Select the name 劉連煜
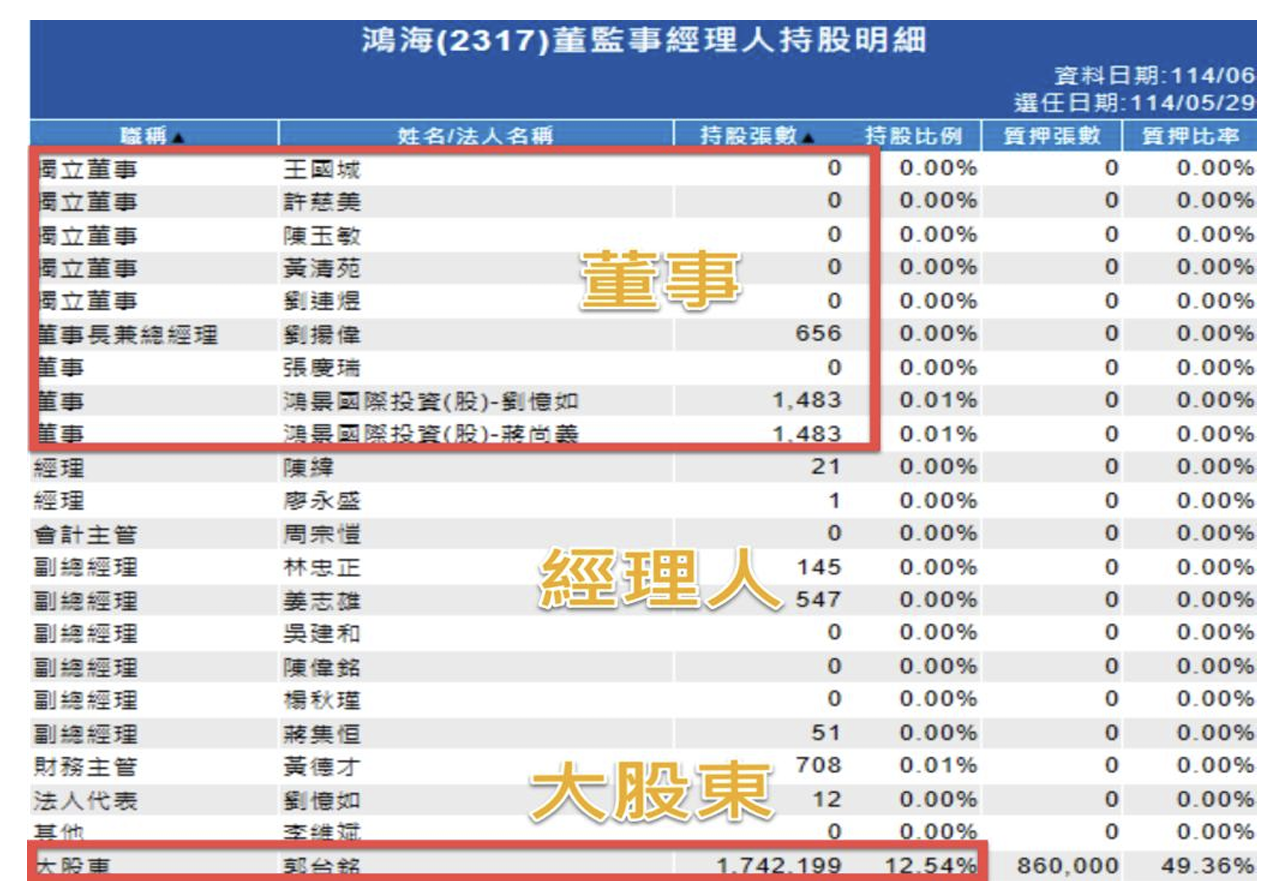 (x=321, y=301)
